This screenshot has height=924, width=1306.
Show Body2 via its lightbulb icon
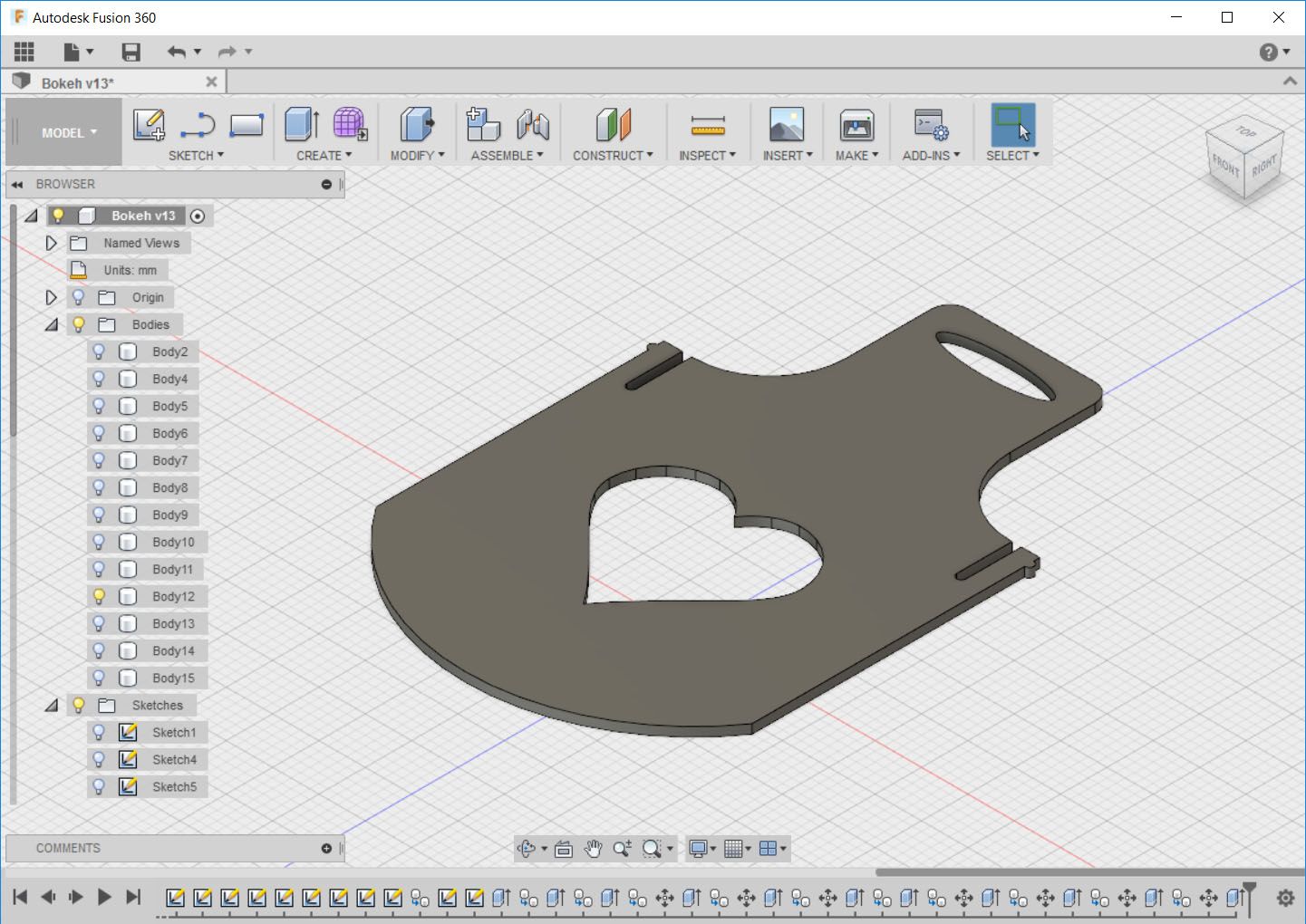[x=100, y=351]
